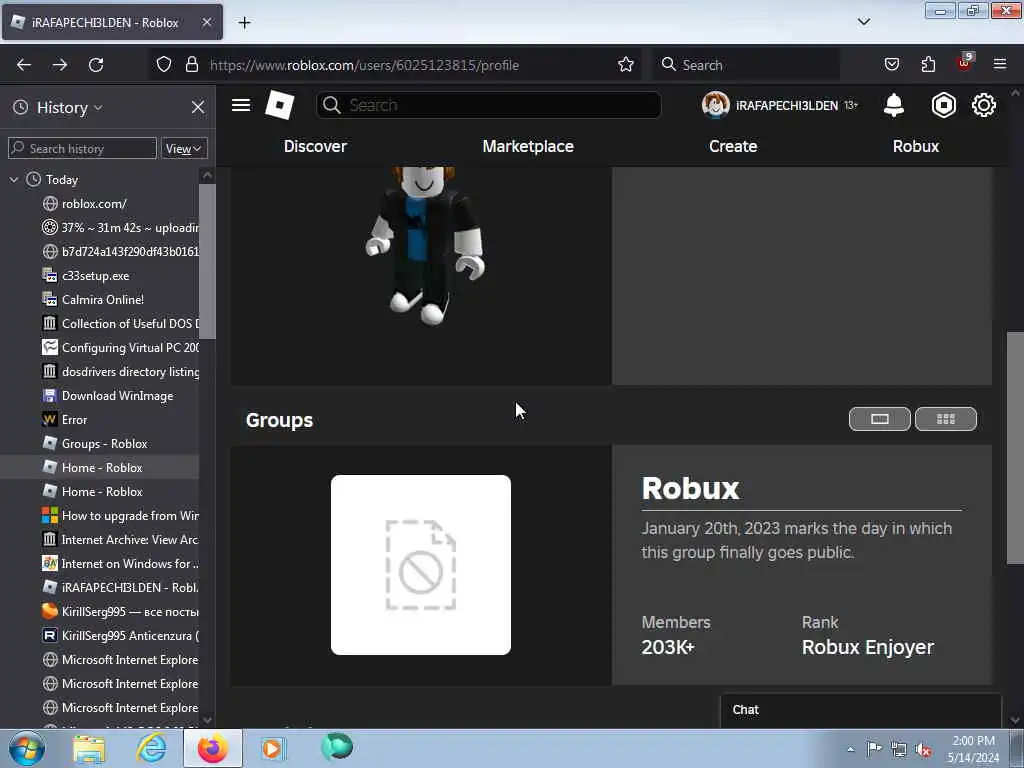Show the list all tabs chevron
The height and width of the screenshot is (768, 1024).
pyautogui.click(x=863, y=22)
